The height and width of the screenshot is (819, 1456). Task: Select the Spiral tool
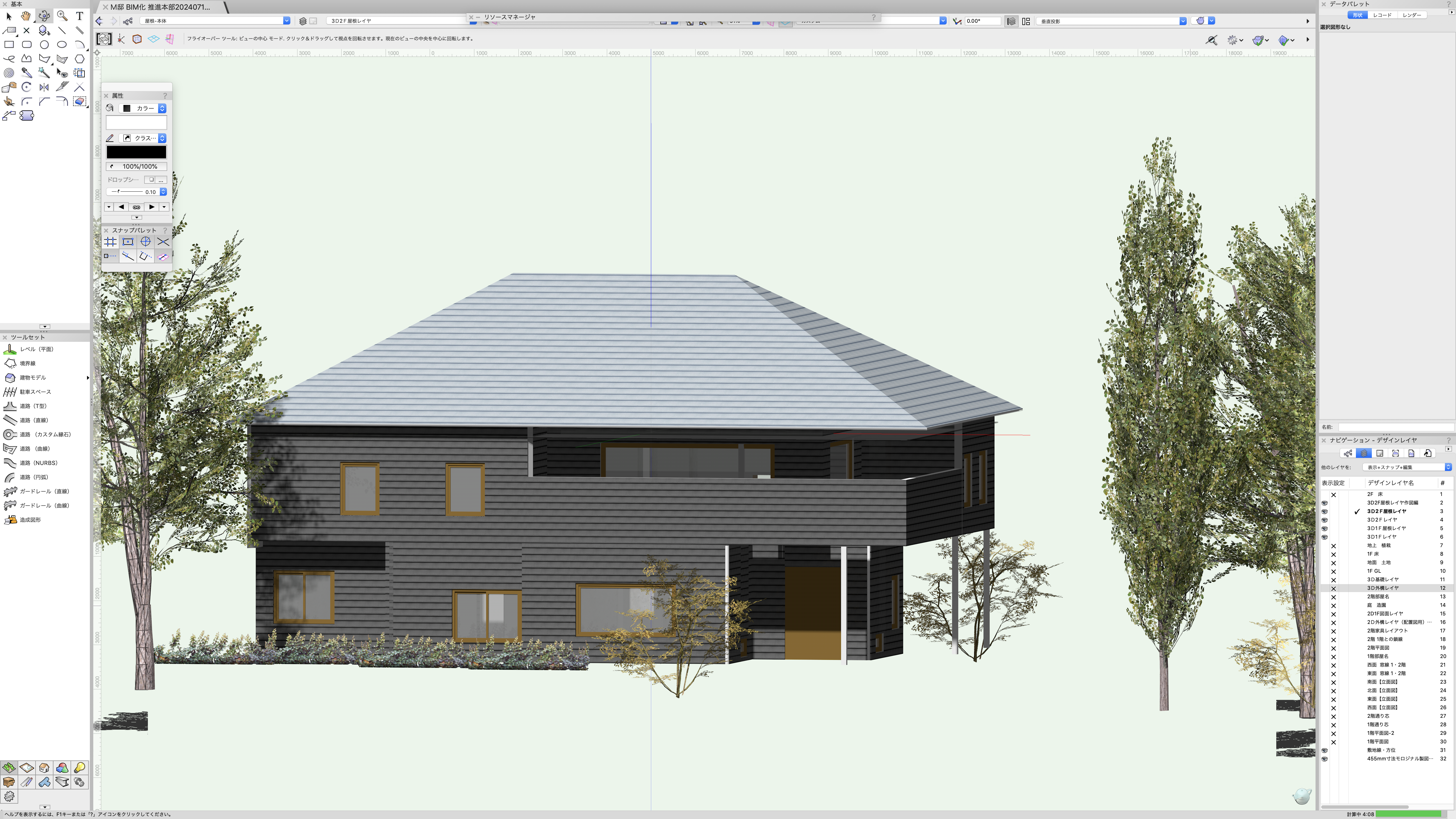9,73
